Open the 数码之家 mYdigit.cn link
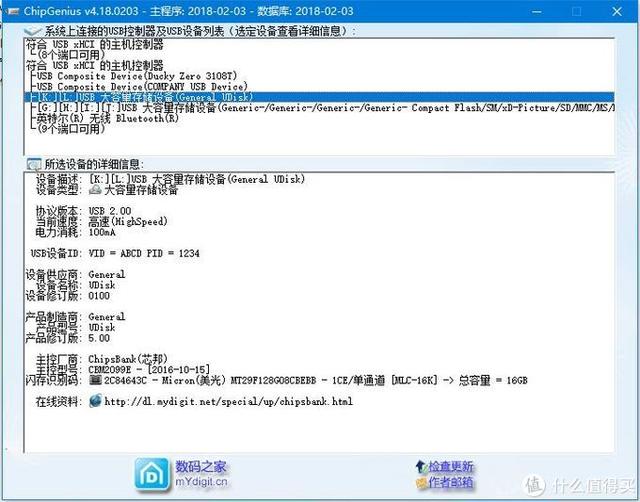Image resolution: width=640 pixels, height=502 pixels. pos(201,474)
